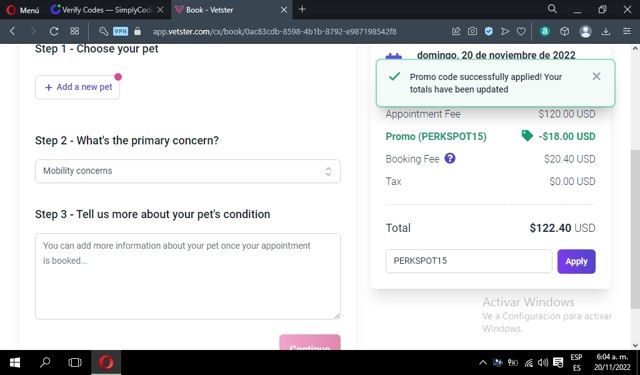
Task: Open the user profile avatar icon
Action: pyautogui.click(x=585, y=31)
